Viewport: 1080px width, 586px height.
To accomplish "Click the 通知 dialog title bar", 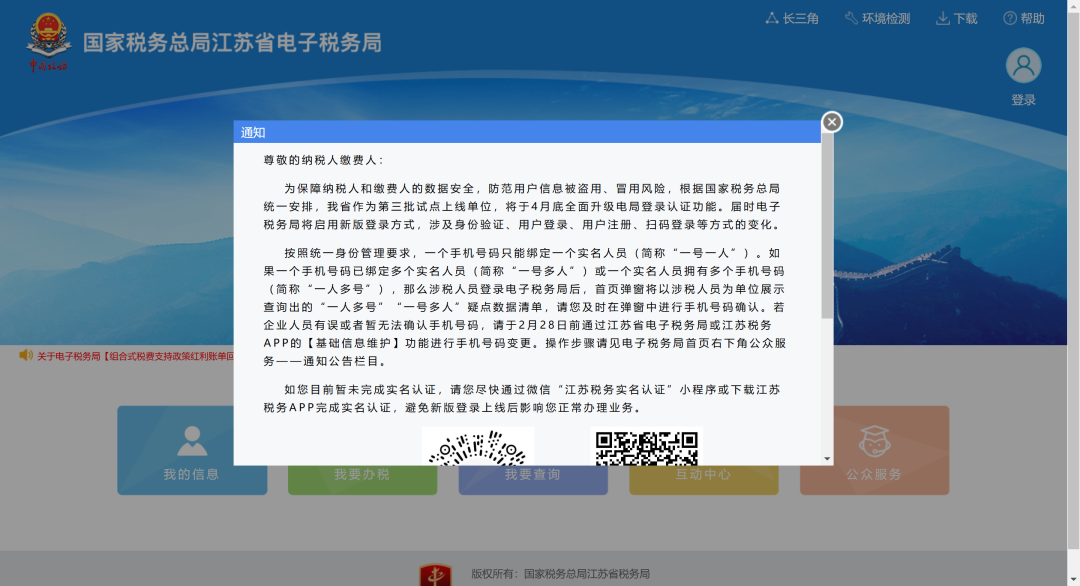I will 527,132.
